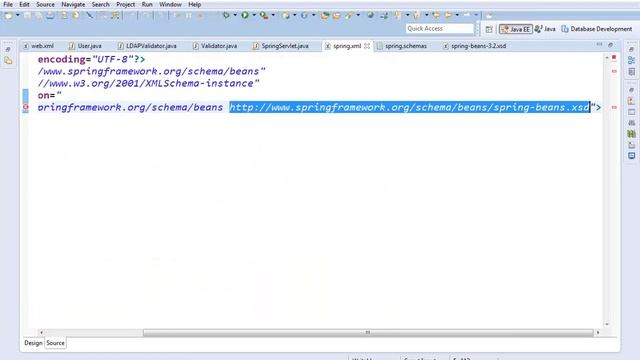Expand the Run configurations dropdown arrow
640x360 pixels.
[254, 15]
